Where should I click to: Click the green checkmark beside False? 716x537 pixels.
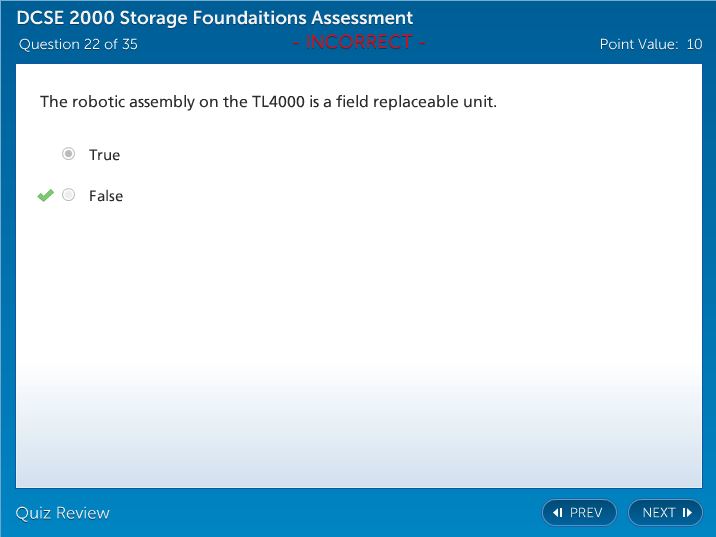click(45, 196)
